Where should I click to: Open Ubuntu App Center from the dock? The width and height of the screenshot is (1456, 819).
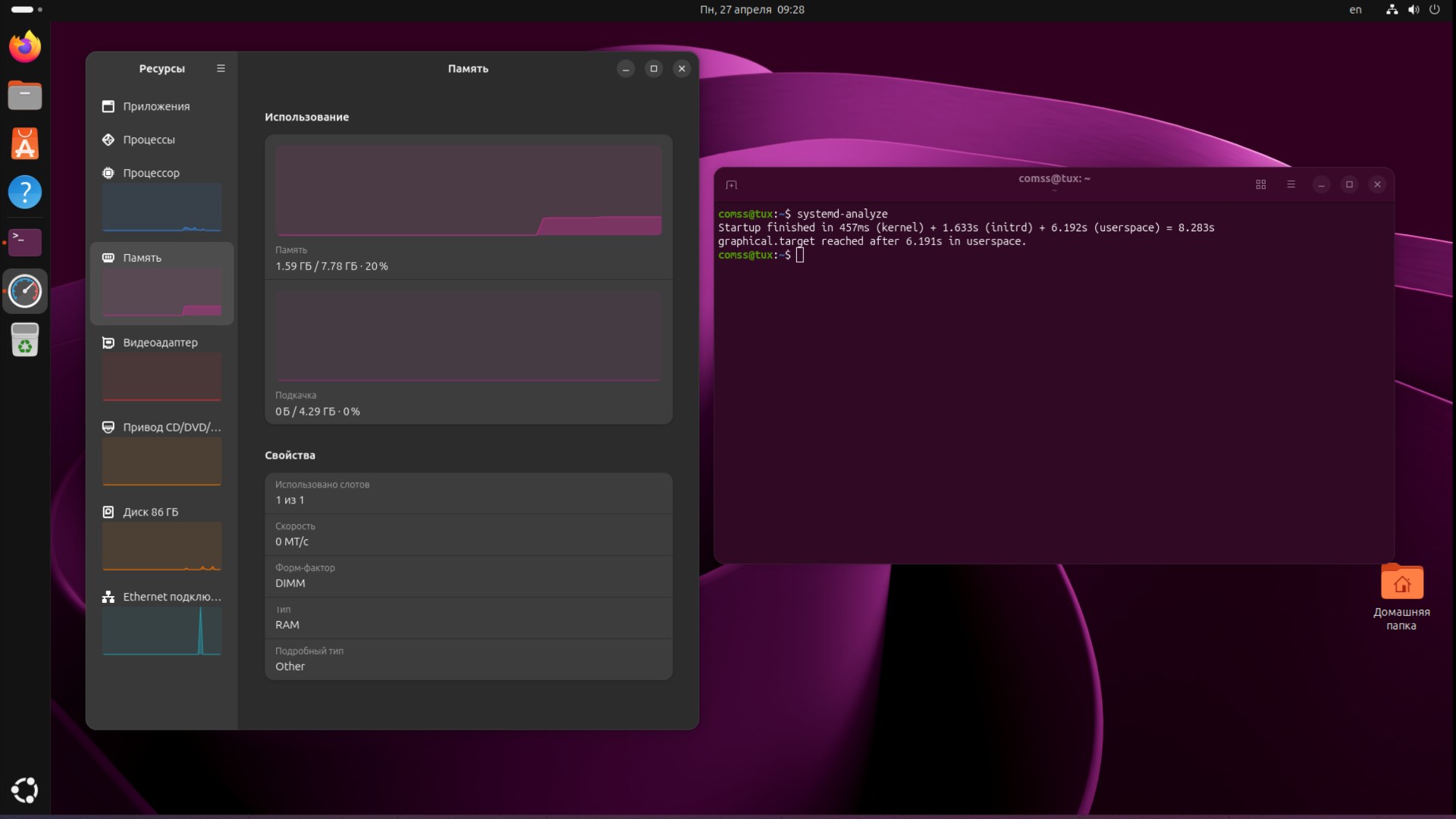pos(25,144)
